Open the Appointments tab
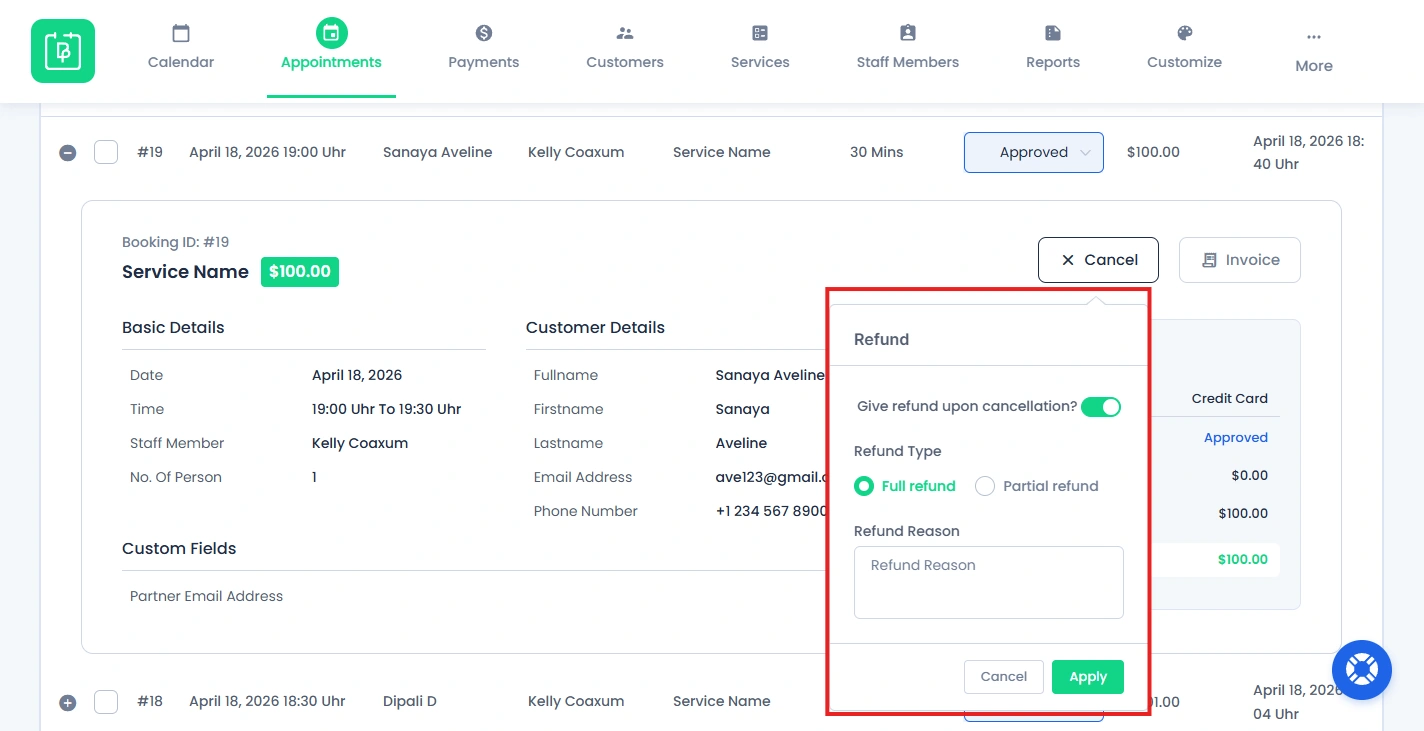Screen dimensions: 1424x731 [x=331, y=62]
